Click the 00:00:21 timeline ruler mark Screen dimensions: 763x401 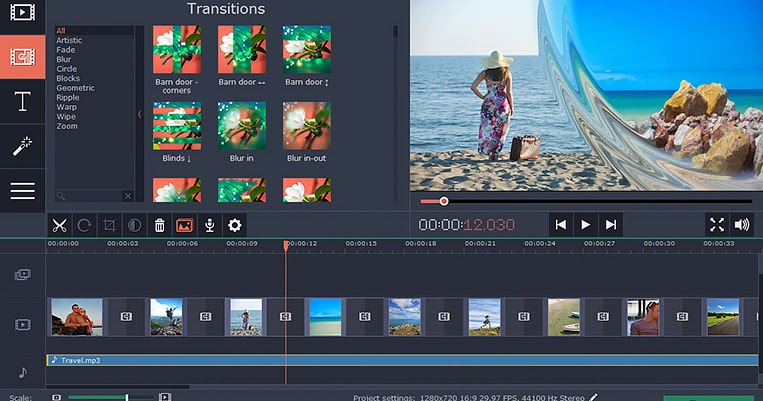tap(480, 243)
